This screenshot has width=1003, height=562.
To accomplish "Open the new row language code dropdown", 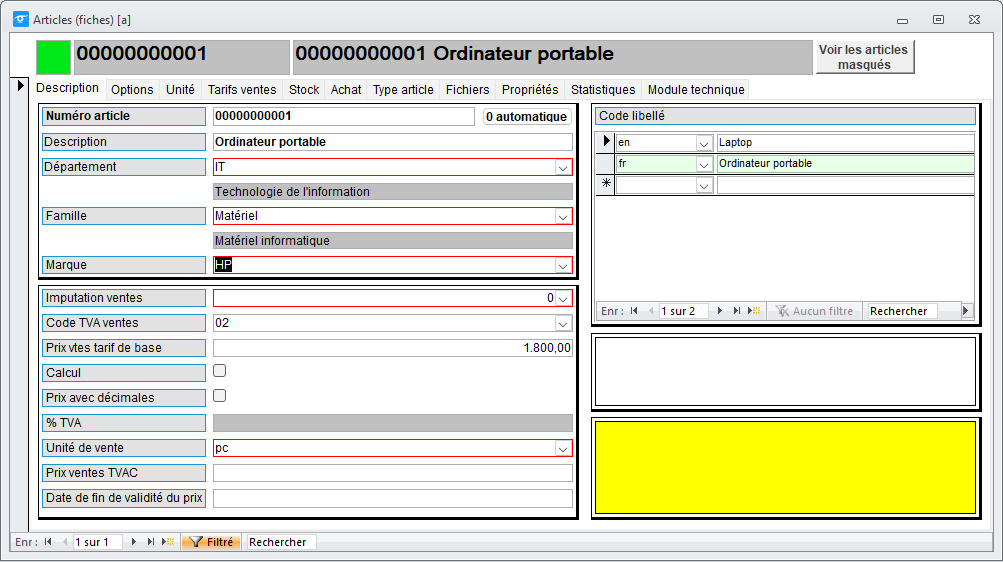I will point(704,185).
